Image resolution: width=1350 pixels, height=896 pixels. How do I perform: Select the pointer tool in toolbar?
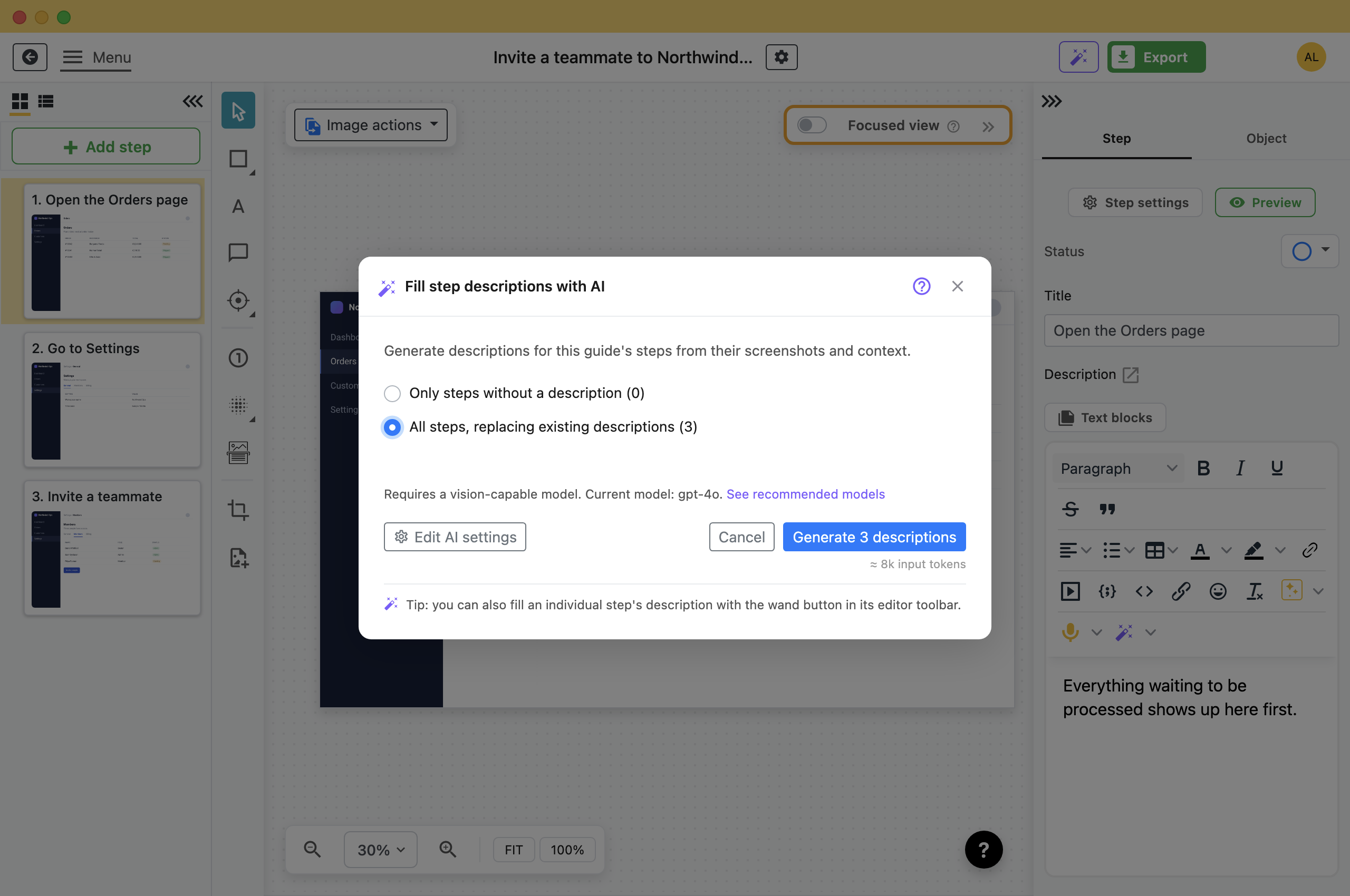click(x=238, y=111)
